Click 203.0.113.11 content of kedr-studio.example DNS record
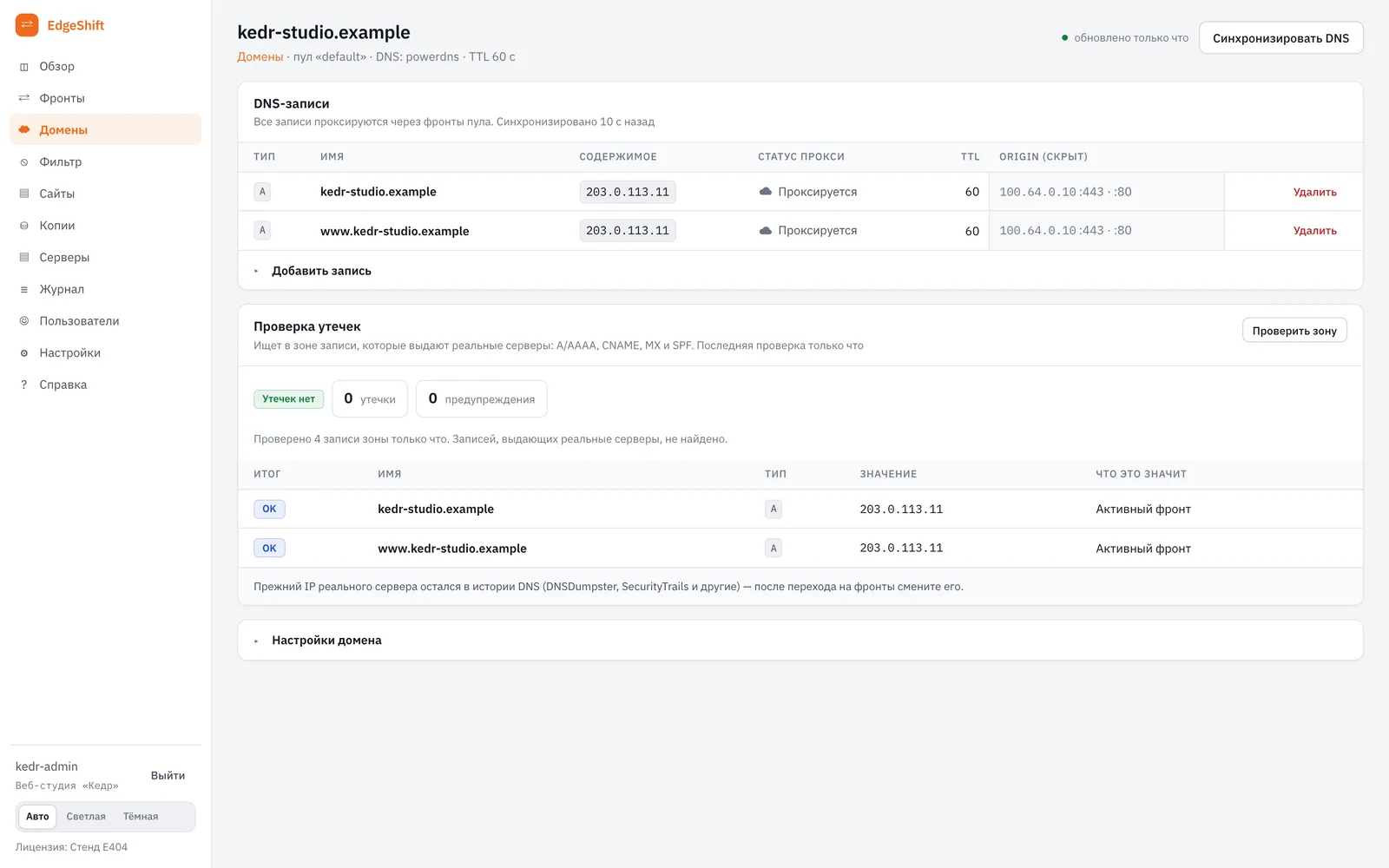This screenshot has height=868, width=1389. point(628,192)
